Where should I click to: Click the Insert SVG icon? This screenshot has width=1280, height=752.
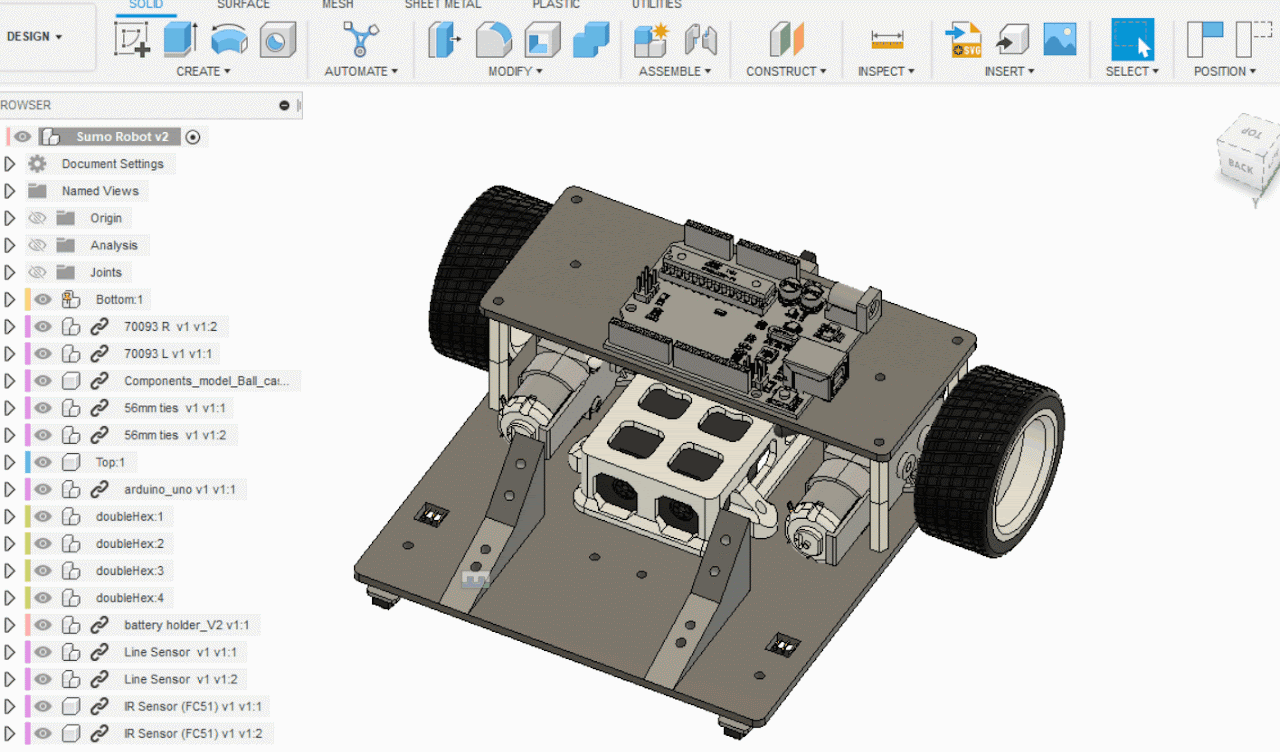click(964, 40)
